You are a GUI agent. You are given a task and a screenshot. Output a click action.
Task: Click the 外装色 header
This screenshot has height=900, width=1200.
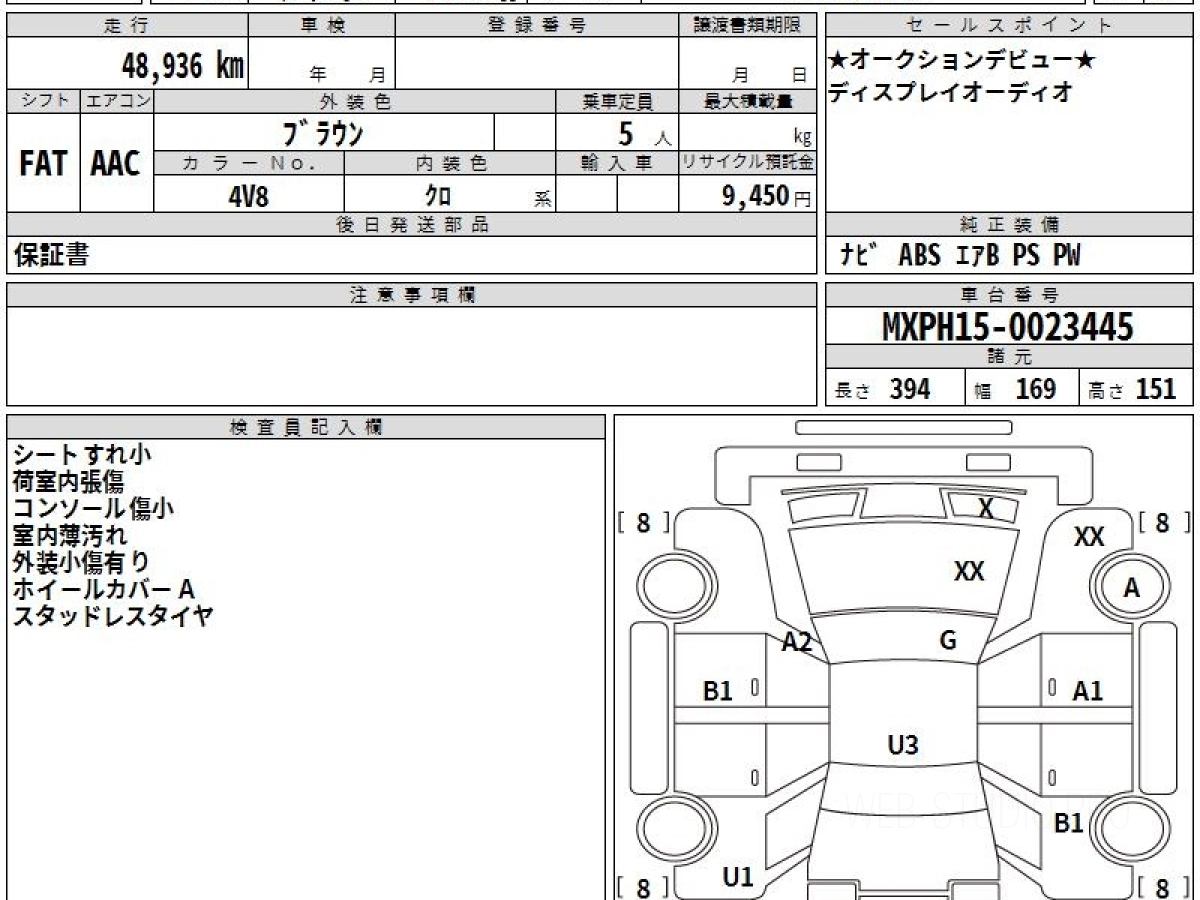[x=355, y=101]
